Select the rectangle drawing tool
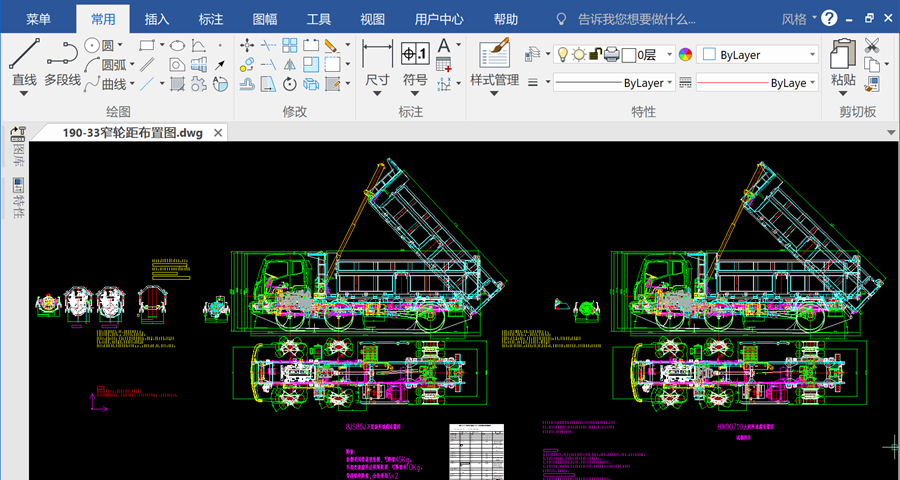The height and width of the screenshot is (480, 900). point(148,45)
